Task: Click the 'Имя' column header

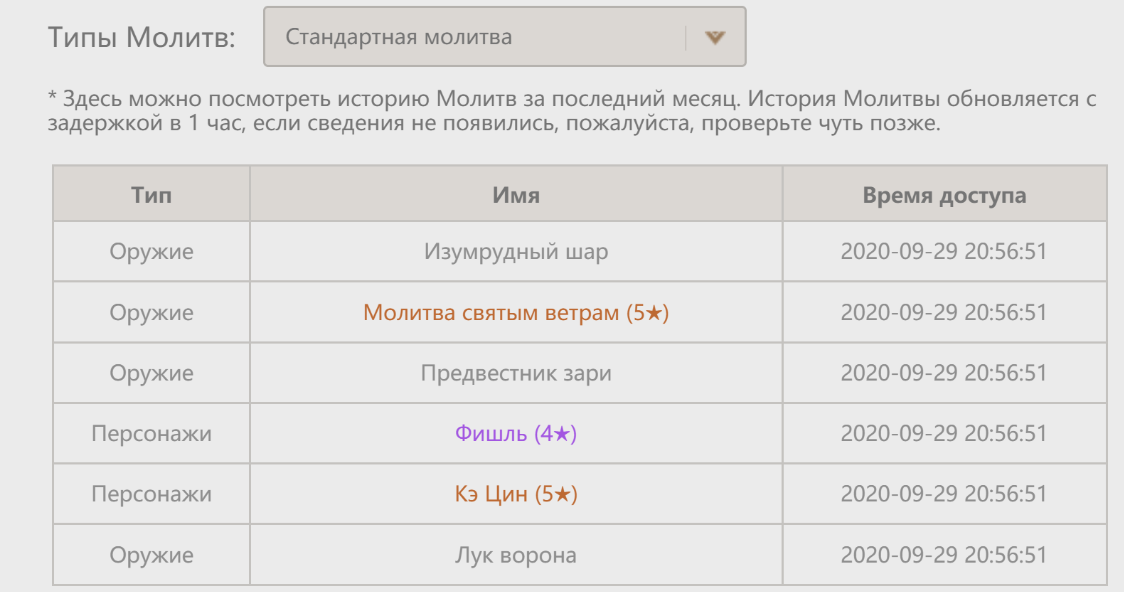Action: (x=516, y=194)
